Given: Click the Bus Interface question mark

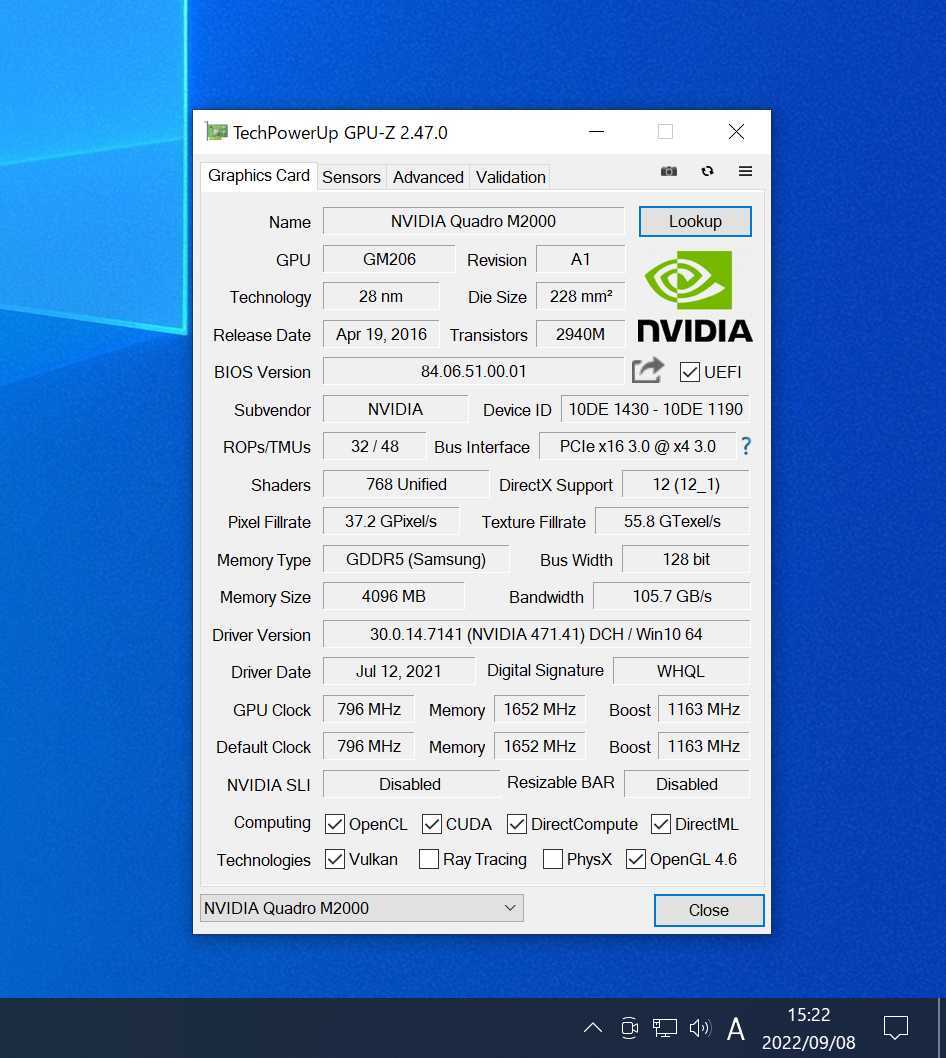Looking at the screenshot, I should (x=746, y=446).
